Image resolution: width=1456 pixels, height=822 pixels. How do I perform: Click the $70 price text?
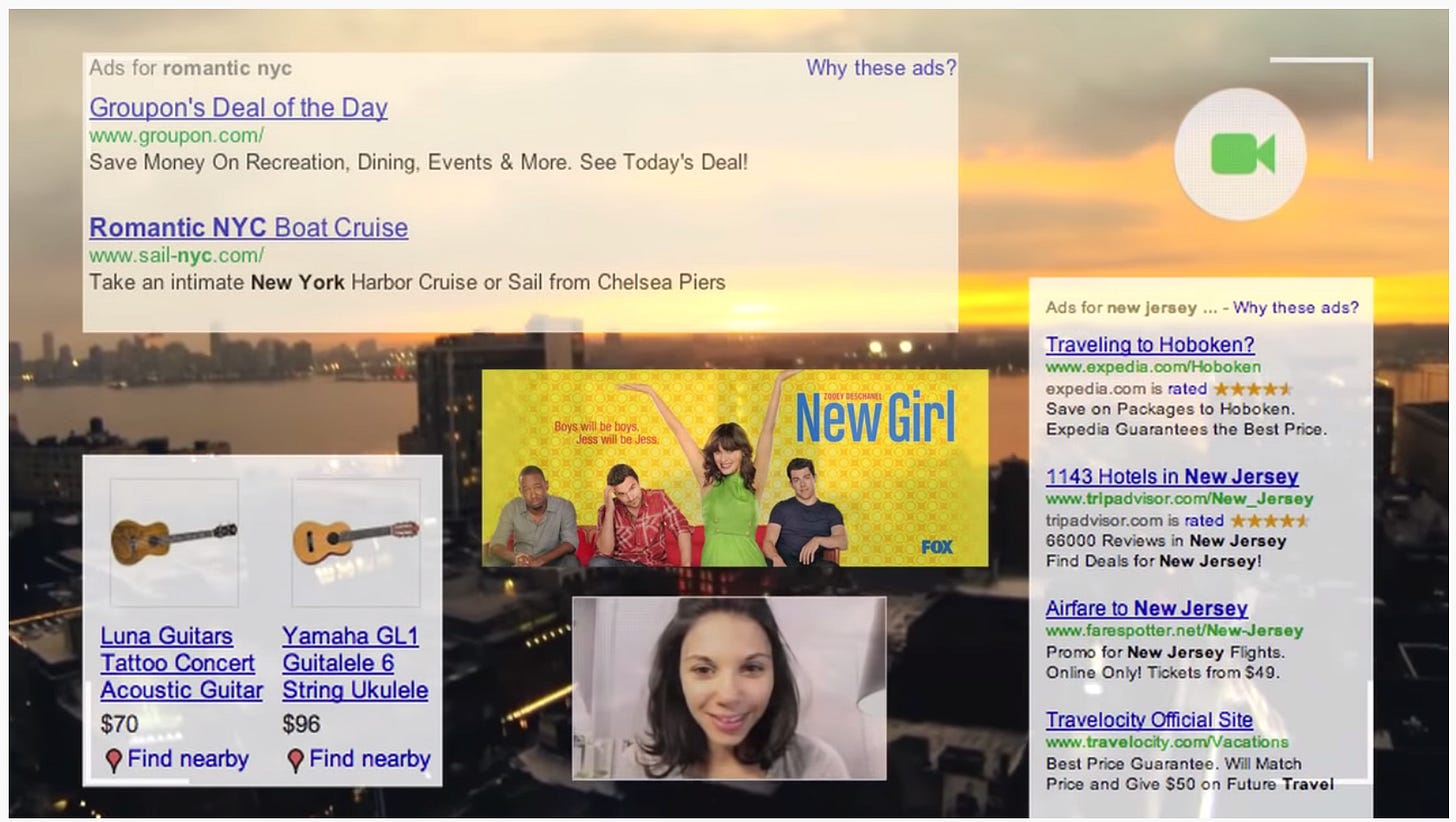[x=120, y=724]
